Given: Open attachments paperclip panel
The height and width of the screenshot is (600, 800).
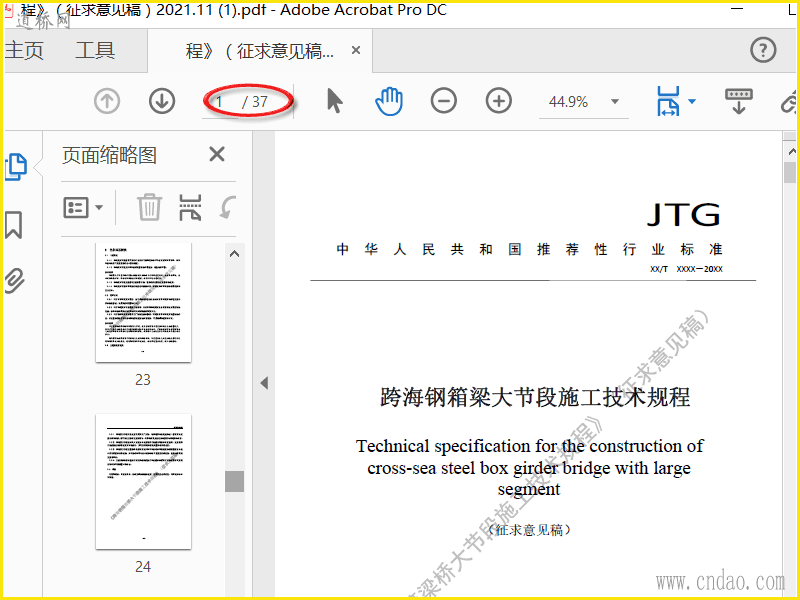Looking at the screenshot, I should (x=14, y=281).
